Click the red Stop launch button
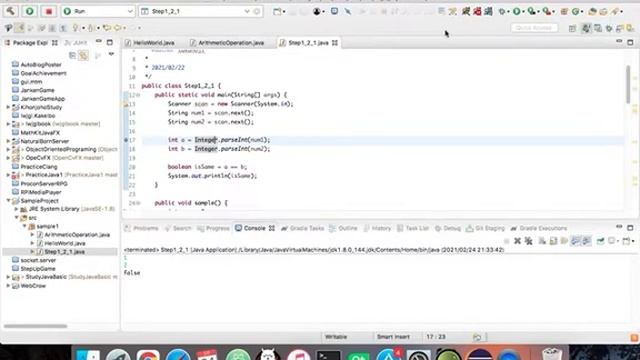Viewport: 640px width, 360px height. 49,11
